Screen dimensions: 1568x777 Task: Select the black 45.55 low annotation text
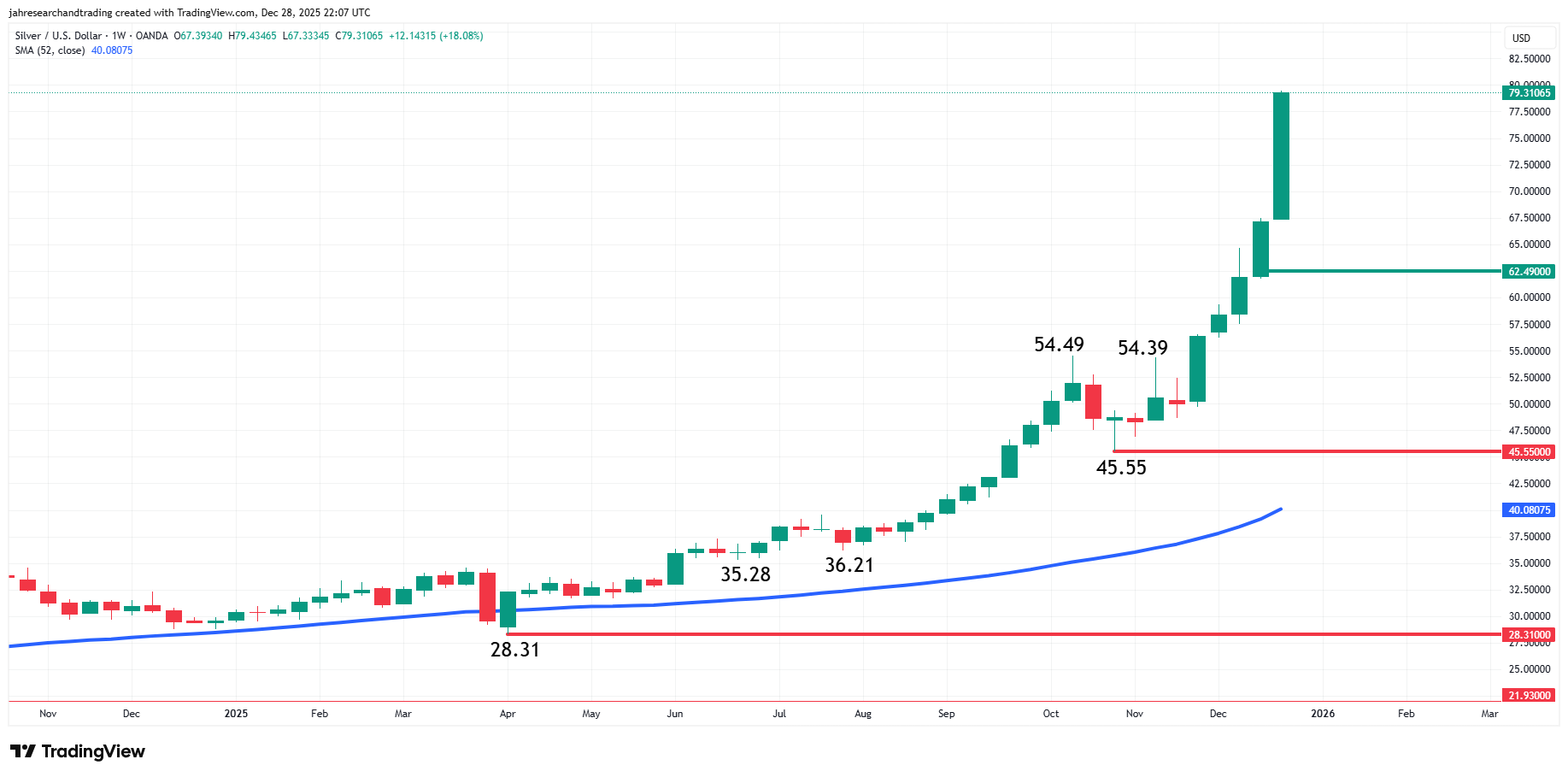pos(1121,468)
